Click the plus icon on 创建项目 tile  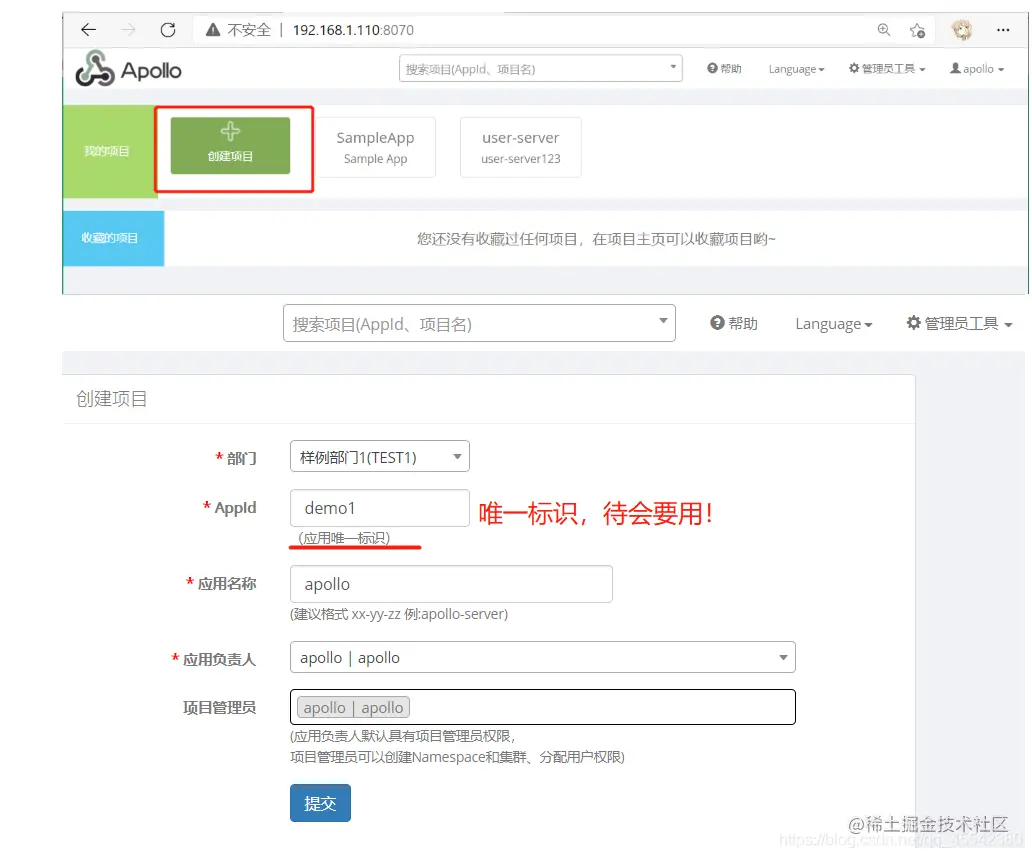[230, 132]
